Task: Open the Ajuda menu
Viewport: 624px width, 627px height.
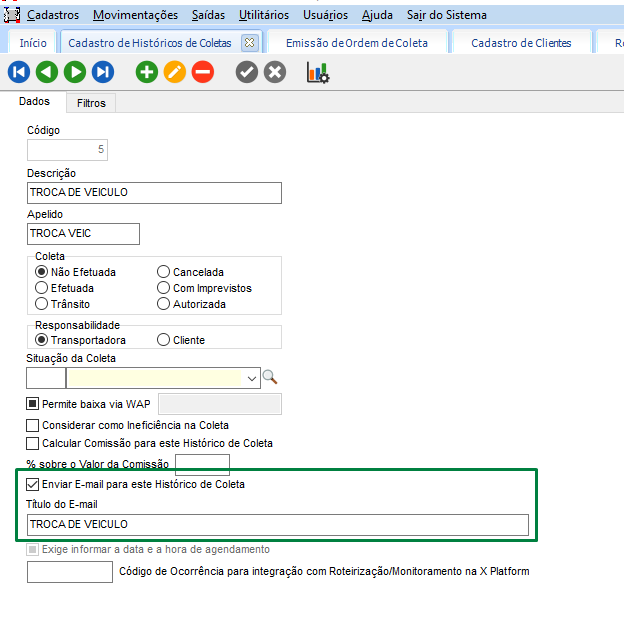Action: [x=377, y=15]
